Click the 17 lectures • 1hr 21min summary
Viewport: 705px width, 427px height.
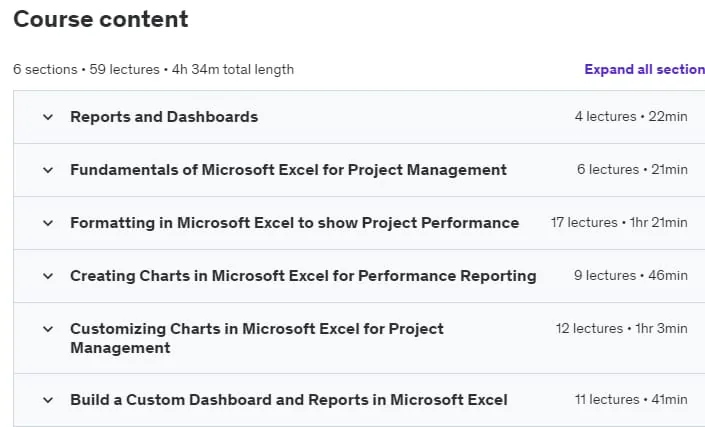pyautogui.click(x=620, y=223)
